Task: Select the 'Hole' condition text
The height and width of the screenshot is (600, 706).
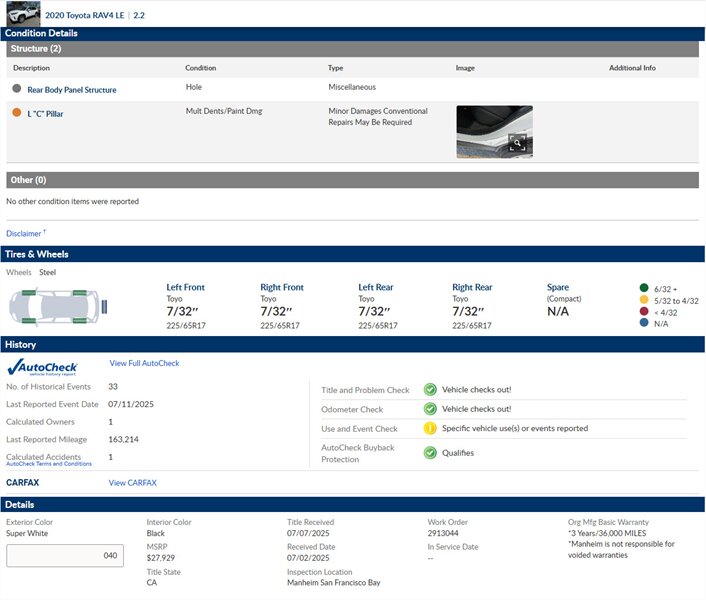Action: point(194,87)
